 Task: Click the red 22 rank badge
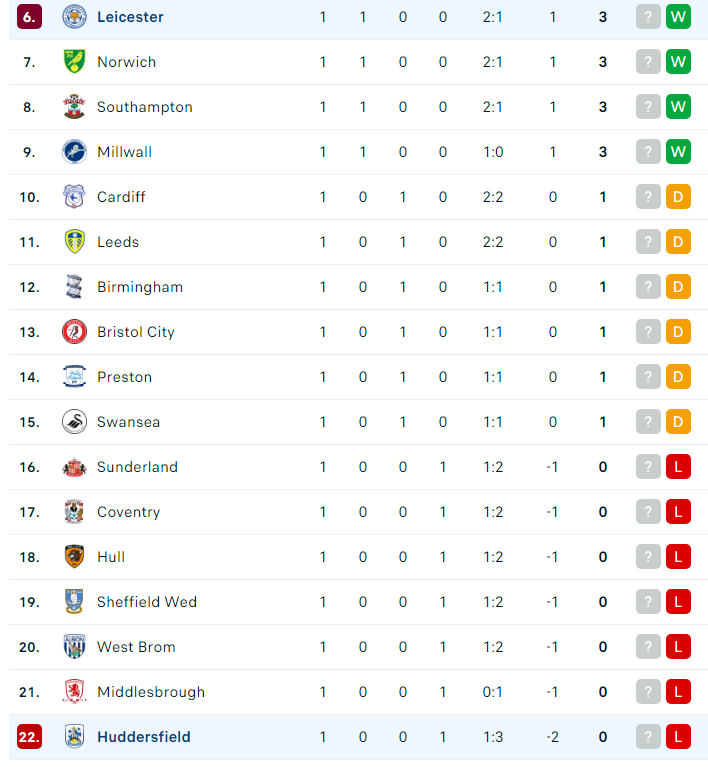click(x=29, y=737)
